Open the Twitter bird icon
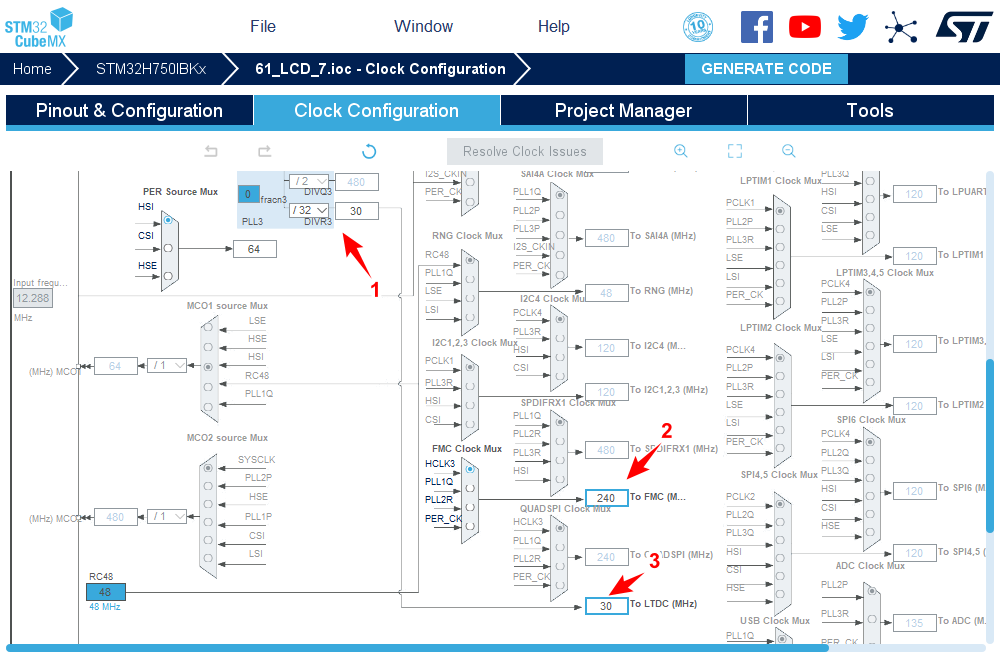The width and height of the screenshot is (1000, 654). 852,27
